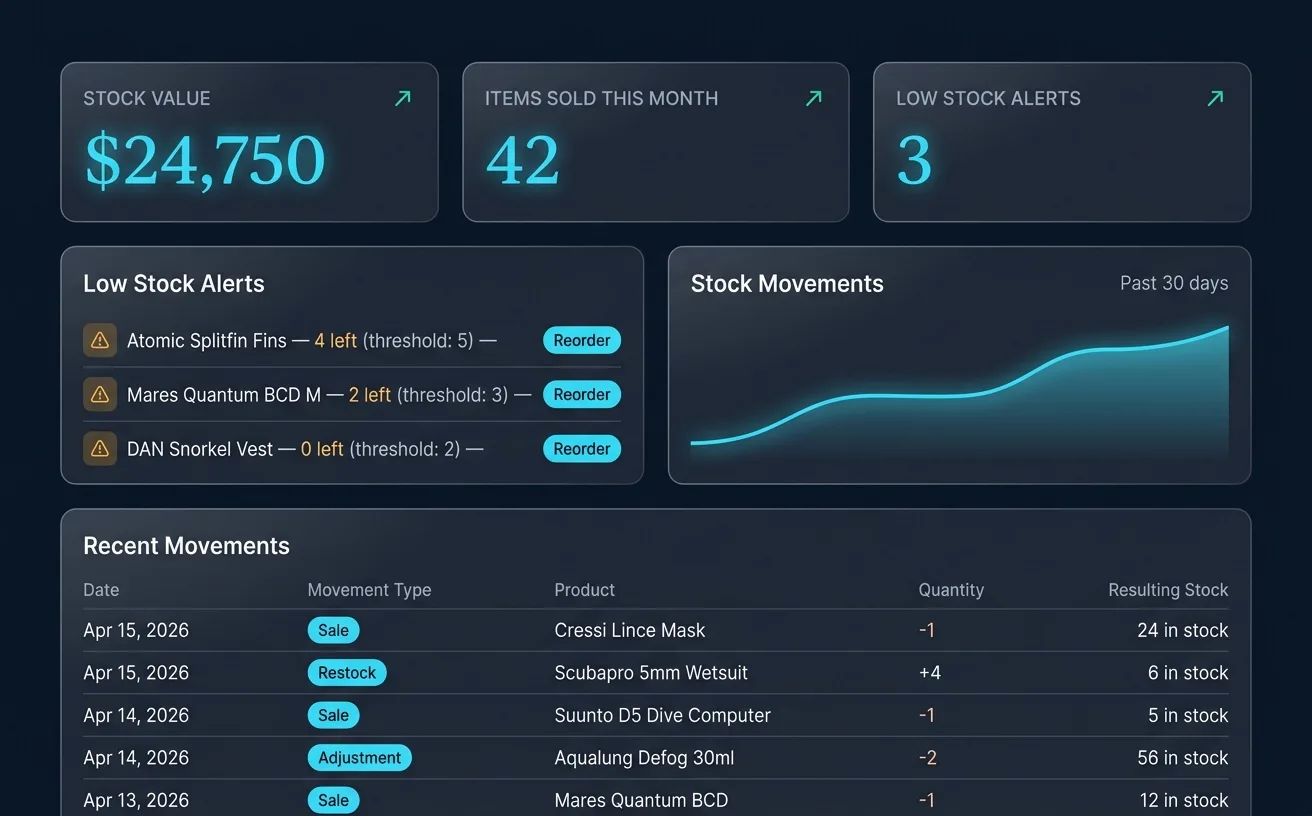Reorder DAN Snorkel Vest
This screenshot has width=1312, height=816.
582,449
